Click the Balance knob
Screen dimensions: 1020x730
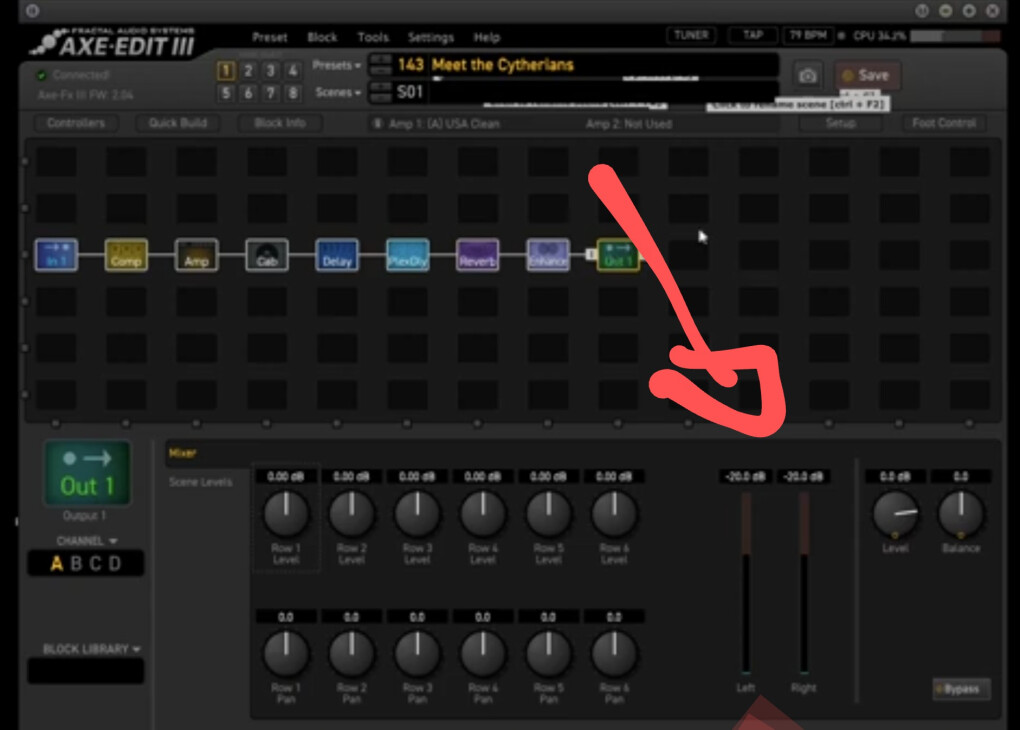tap(961, 513)
